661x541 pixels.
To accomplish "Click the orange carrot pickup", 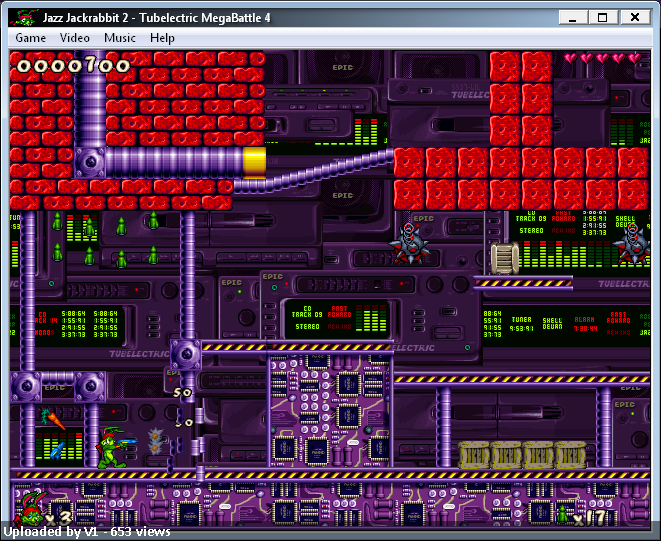I will tap(53, 418).
